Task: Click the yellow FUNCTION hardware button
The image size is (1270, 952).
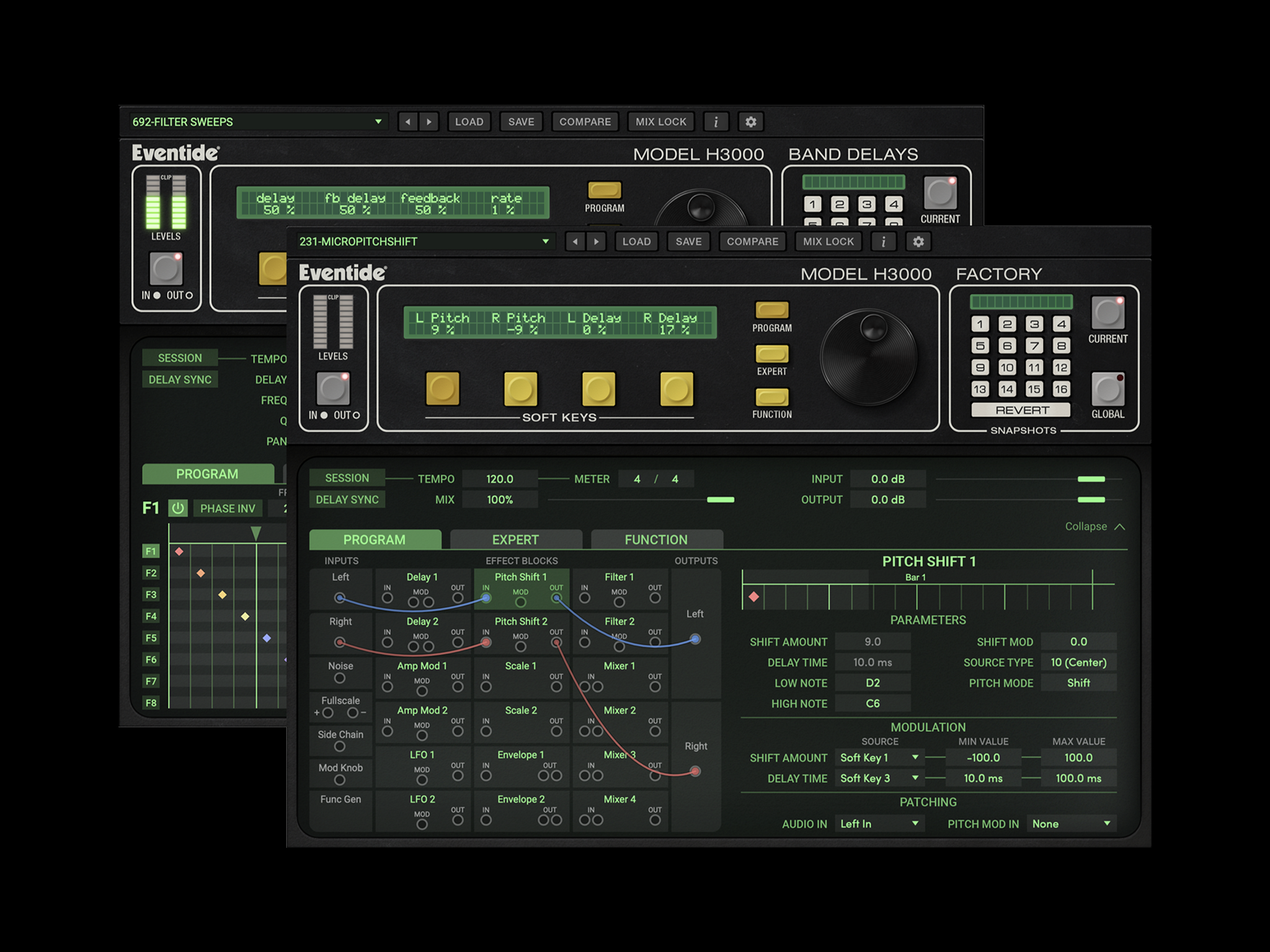Action: coord(771,397)
